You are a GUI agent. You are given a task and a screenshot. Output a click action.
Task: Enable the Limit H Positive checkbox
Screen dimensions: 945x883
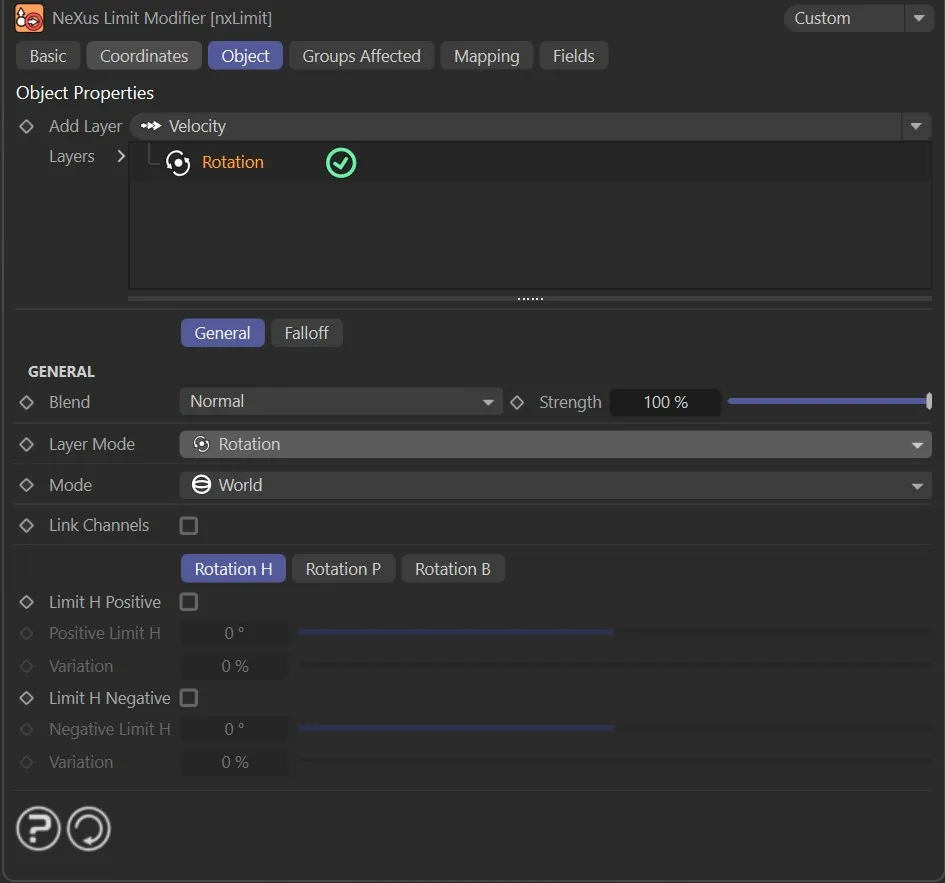tap(189, 602)
